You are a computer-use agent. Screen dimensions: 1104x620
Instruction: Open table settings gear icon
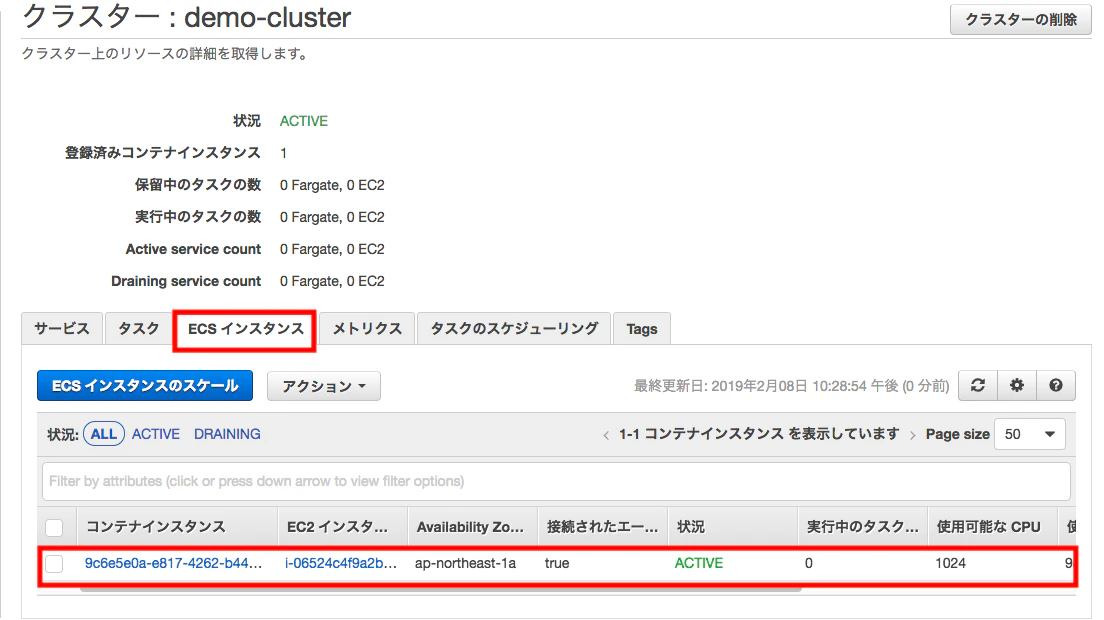pyautogui.click(x=1017, y=386)
